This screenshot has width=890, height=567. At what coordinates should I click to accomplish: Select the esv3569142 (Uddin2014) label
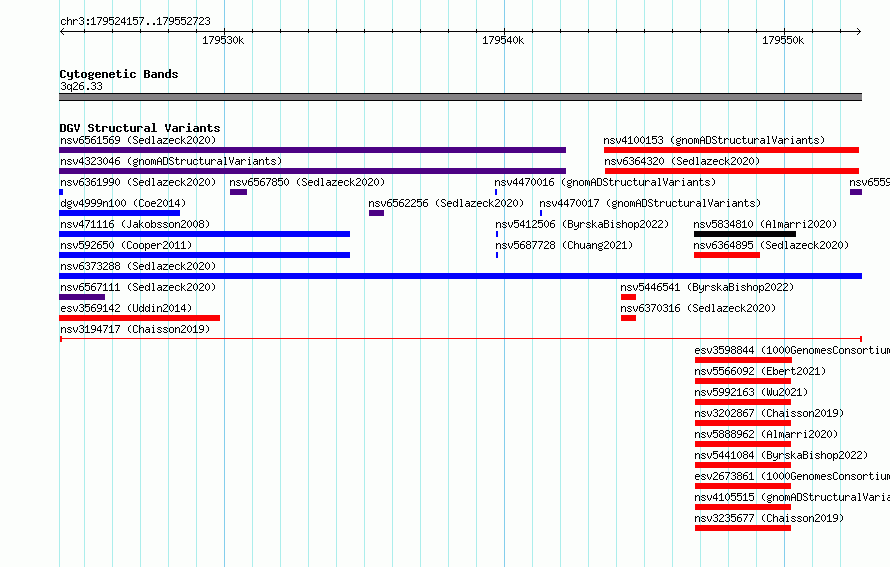point(126,308)
